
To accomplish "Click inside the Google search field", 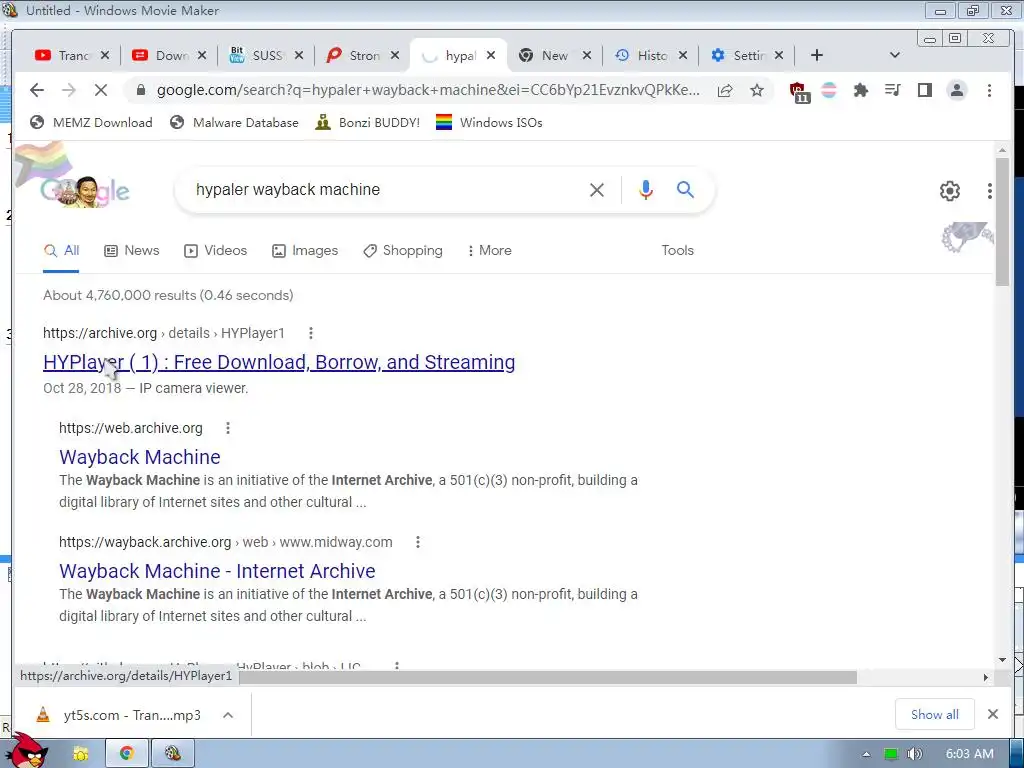I will pyautogui.click(x=385, y=190).
